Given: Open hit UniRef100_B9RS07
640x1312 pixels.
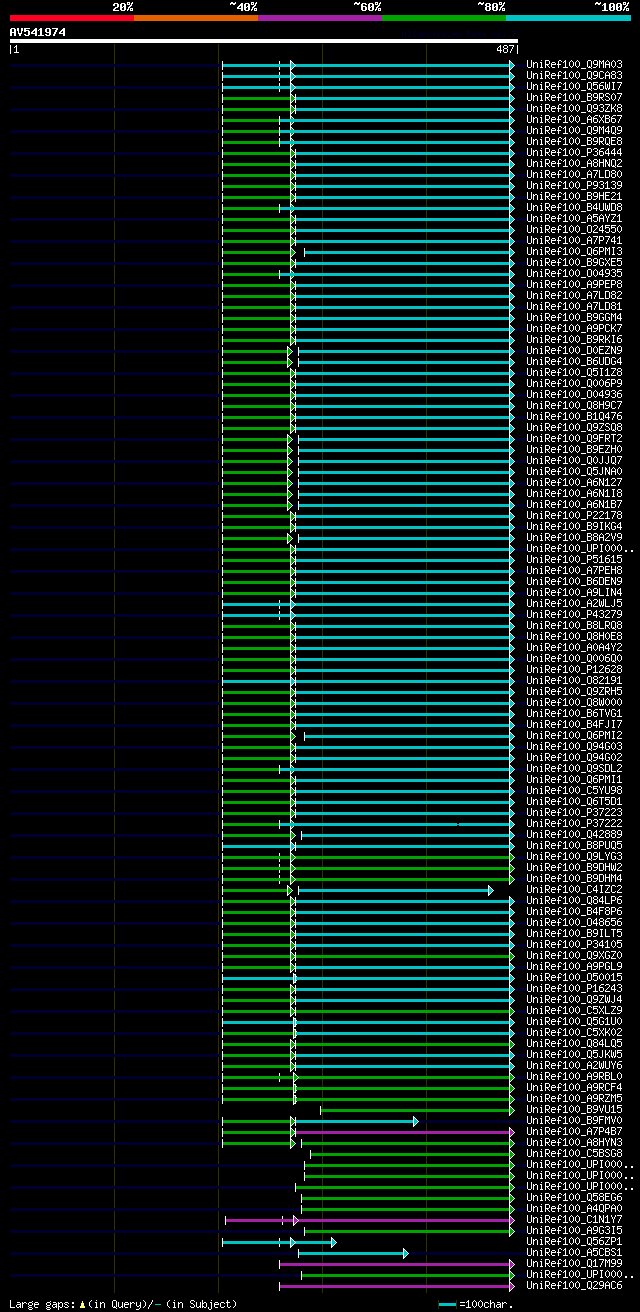Looking at the screenshot, I should [574, 97].
